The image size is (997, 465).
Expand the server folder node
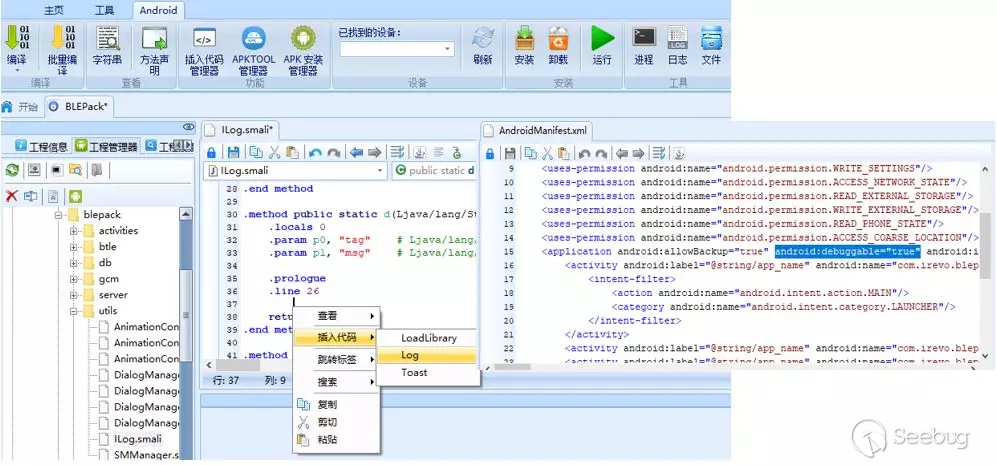(74, 295)
